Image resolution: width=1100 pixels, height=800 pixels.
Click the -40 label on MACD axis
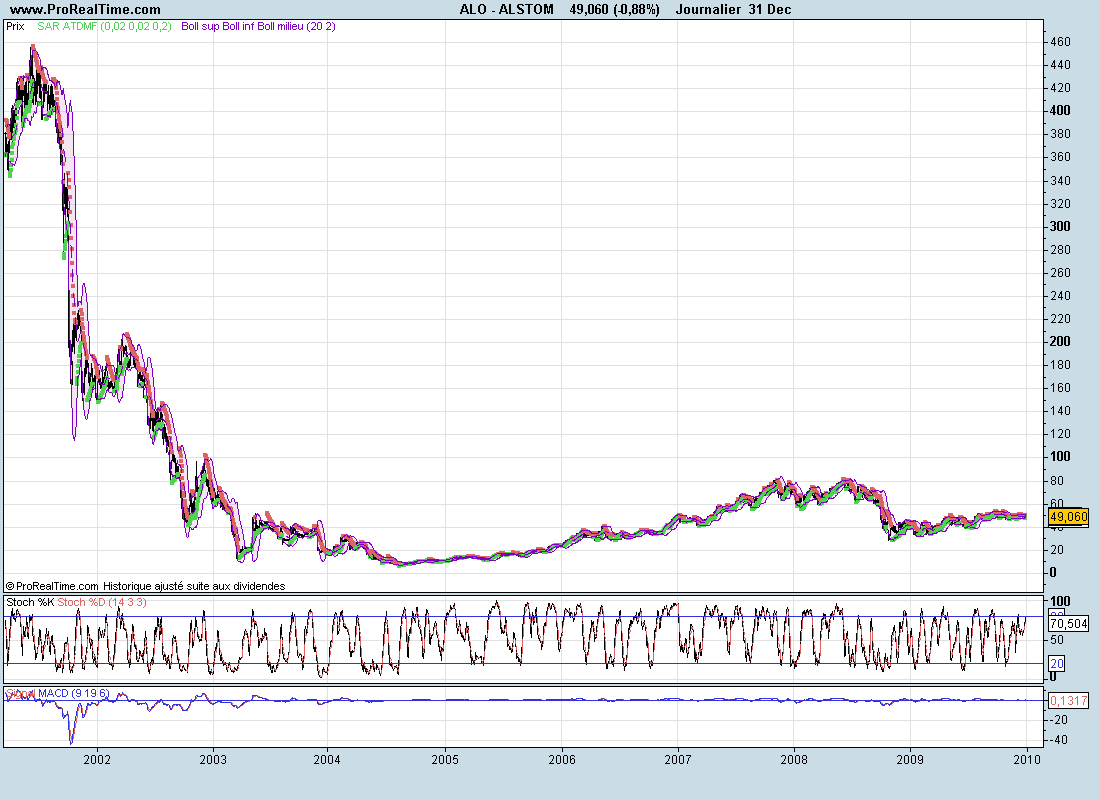pyautogui.click(x=1059, y=740)
